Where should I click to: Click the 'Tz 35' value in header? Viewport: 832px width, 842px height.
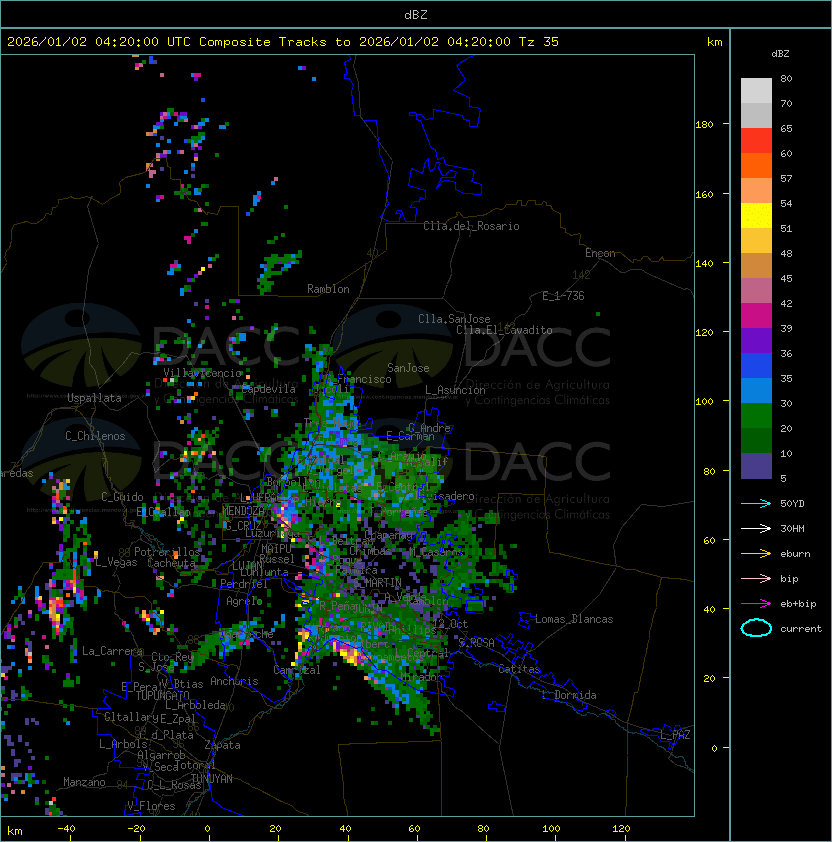pyautogui.click(x=539, y=42)
